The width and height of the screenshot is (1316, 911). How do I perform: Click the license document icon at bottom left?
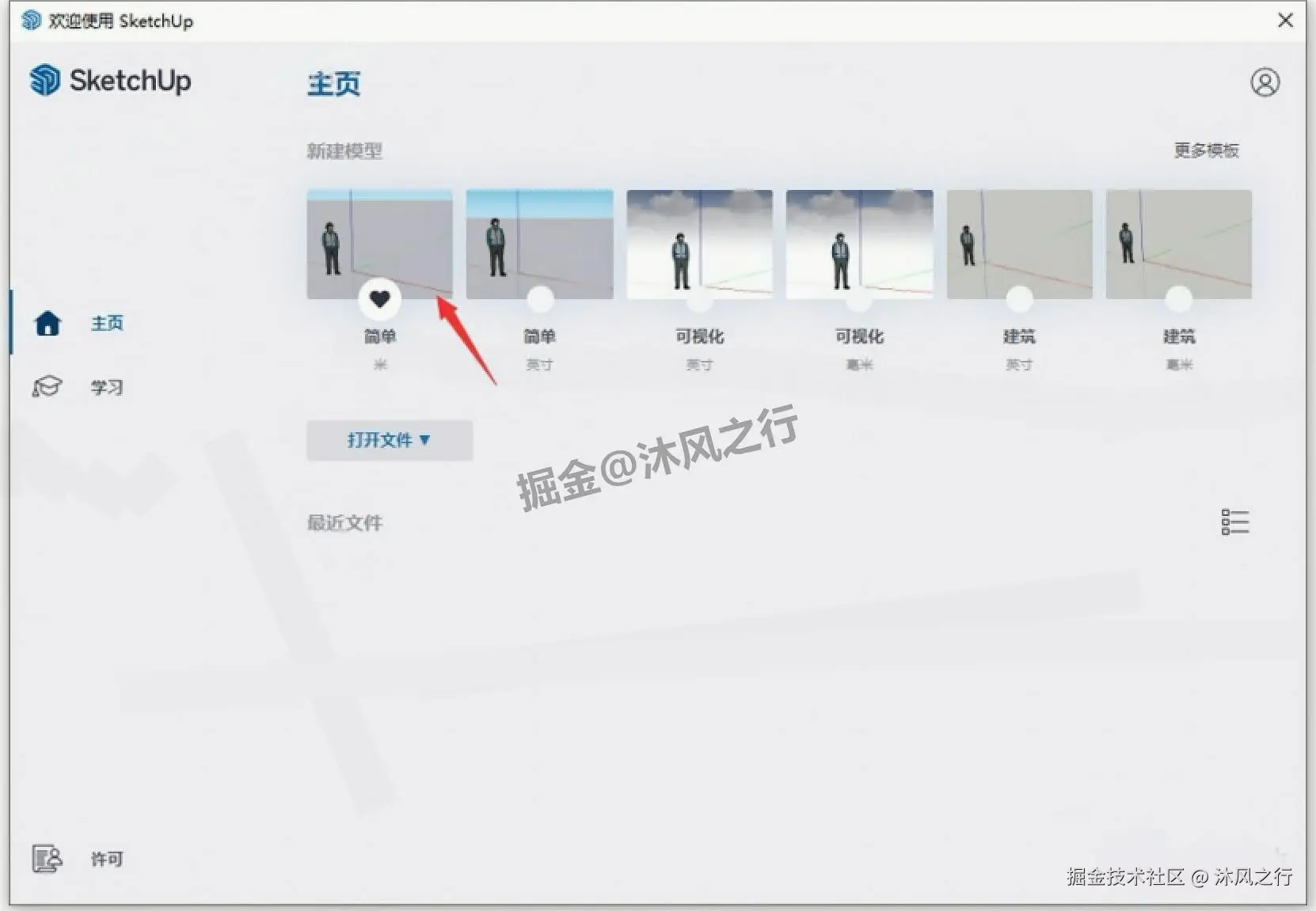47,860
